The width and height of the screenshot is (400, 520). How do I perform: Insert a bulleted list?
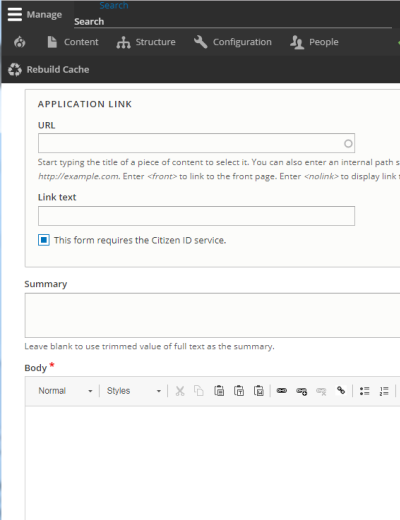(x=365, y=391)
